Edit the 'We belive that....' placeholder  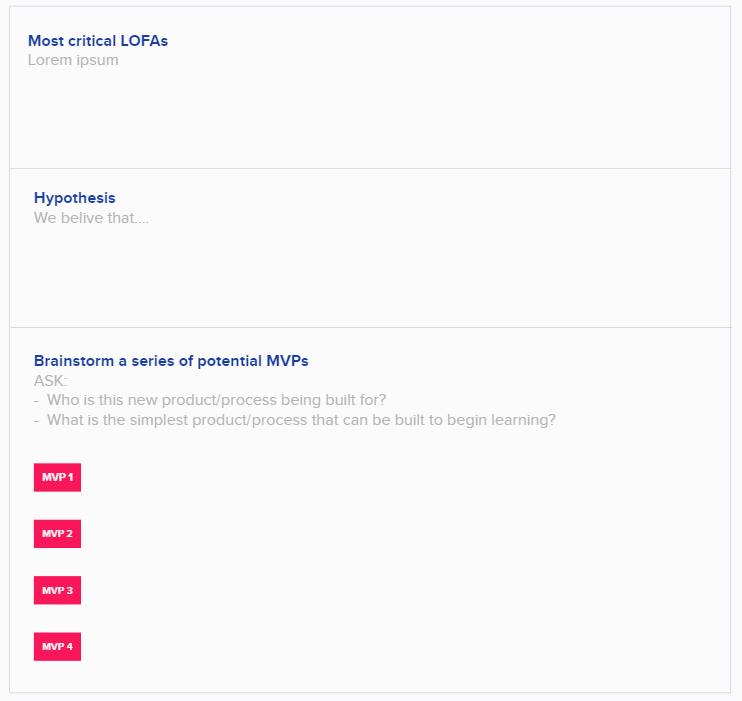[x=91, y=218]
